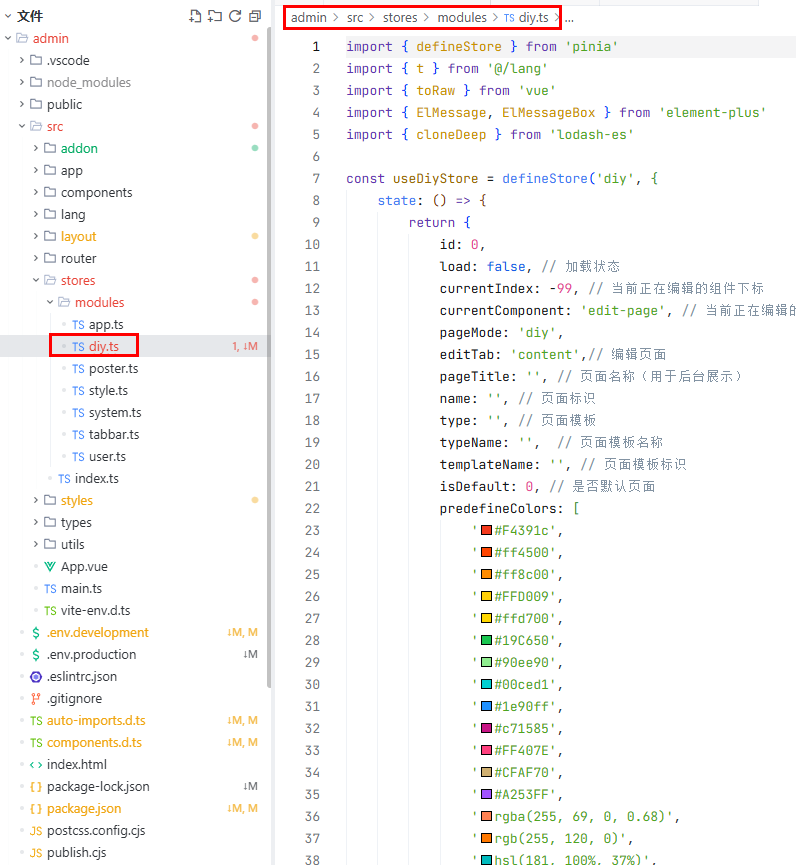Collapse all folders in explorer
The image size is (796, 865).
pyautogui.click(x=255, y=16)
